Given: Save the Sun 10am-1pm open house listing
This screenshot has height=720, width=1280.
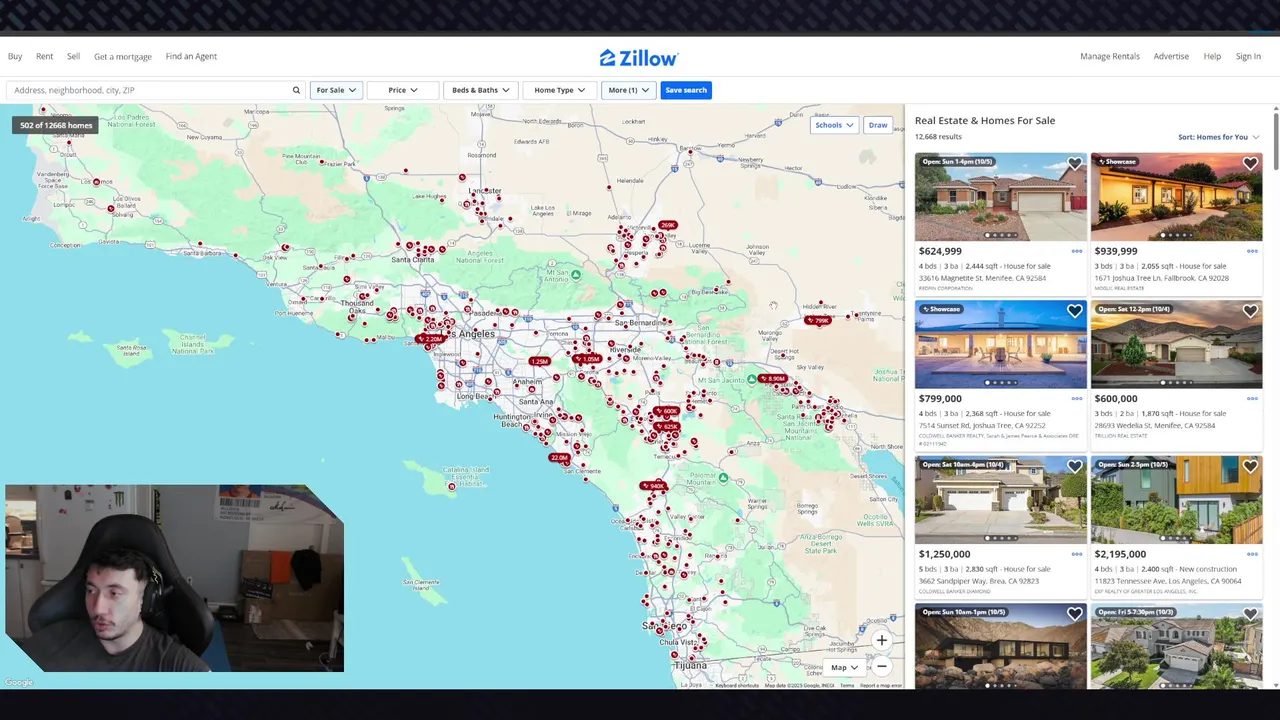Looking at the screenshot, I should [1074, 614].
